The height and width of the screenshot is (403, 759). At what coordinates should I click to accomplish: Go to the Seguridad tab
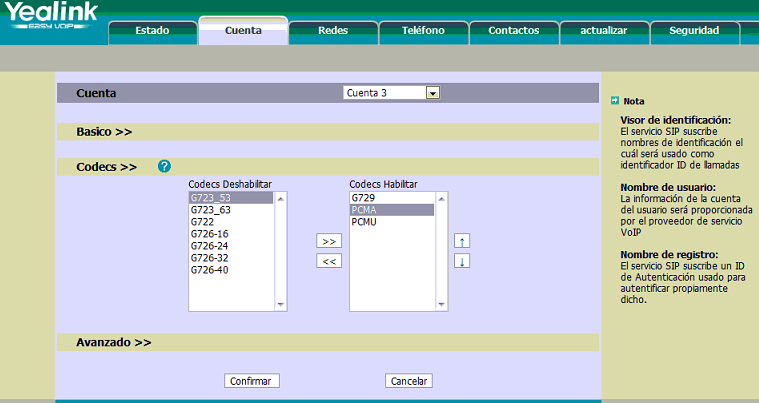[x=694, y=30]
